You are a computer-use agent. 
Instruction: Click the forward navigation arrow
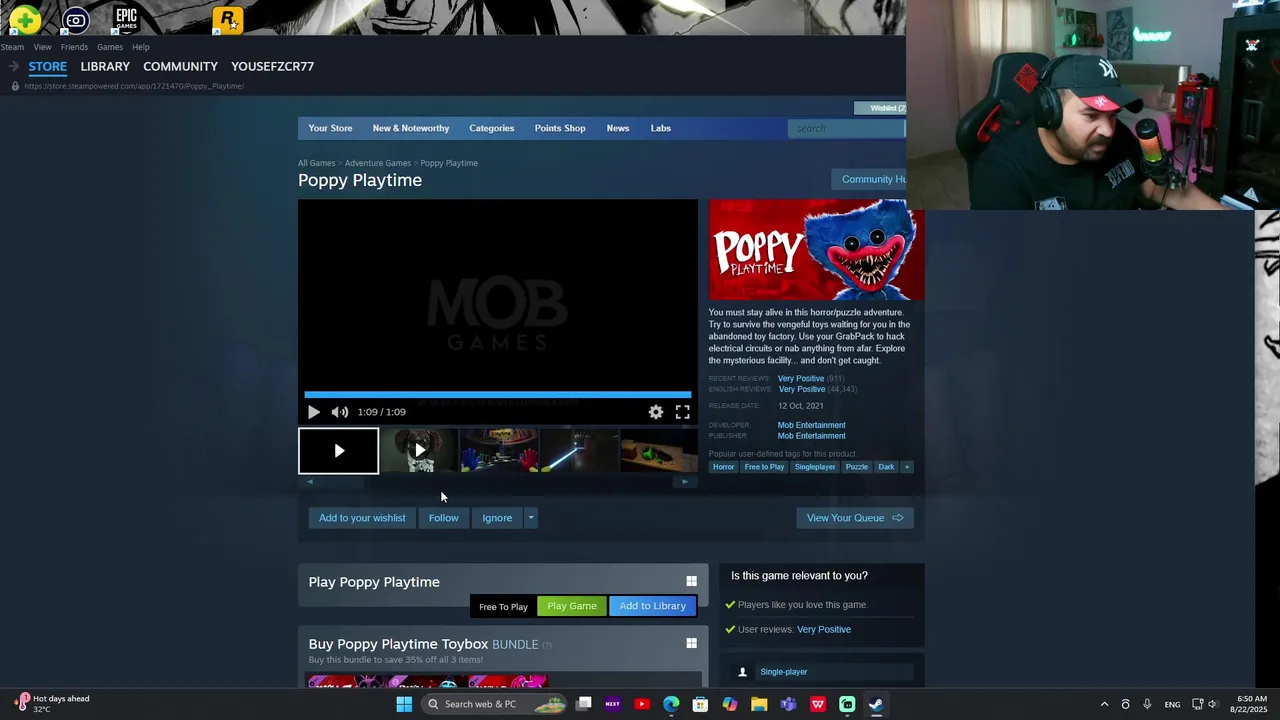click(x=14, y=66)
